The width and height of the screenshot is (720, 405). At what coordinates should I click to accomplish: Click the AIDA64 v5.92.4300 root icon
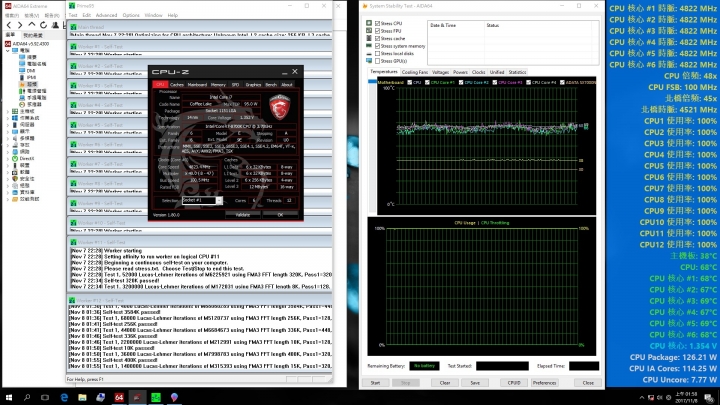tap(8, 44)
